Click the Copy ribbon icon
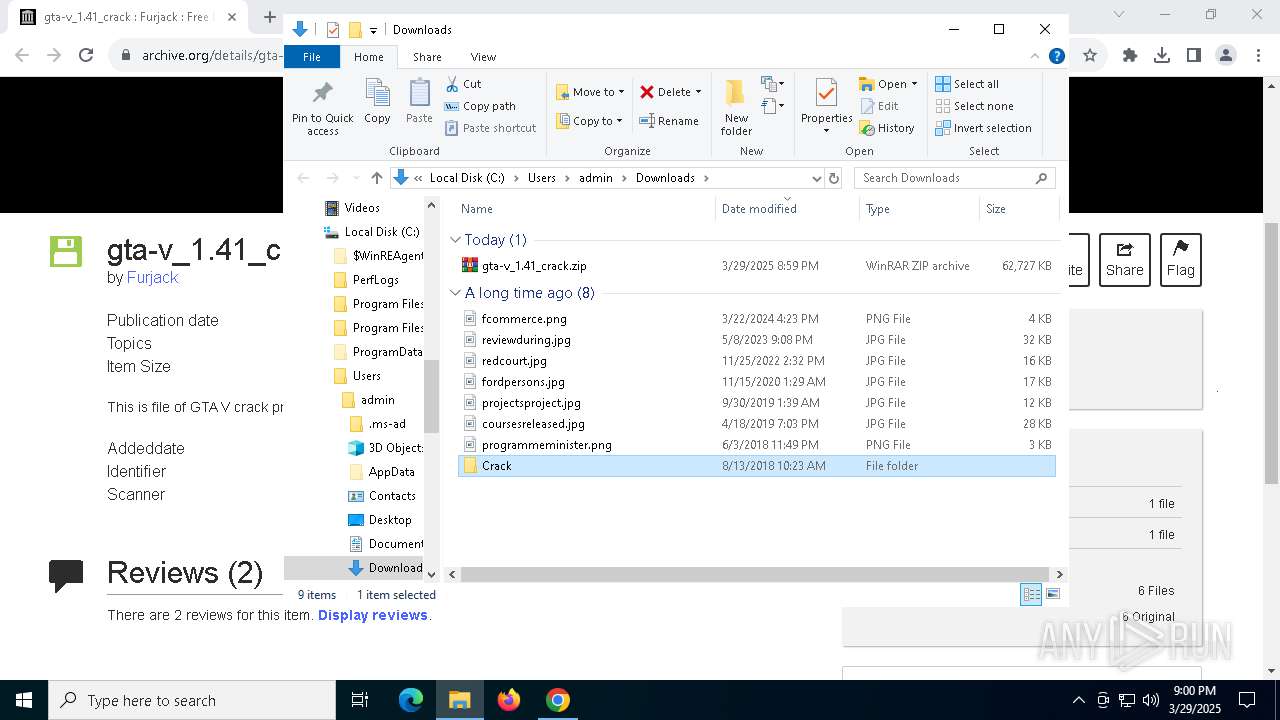This screenshot has height=720, width=1280. (377, 102)
